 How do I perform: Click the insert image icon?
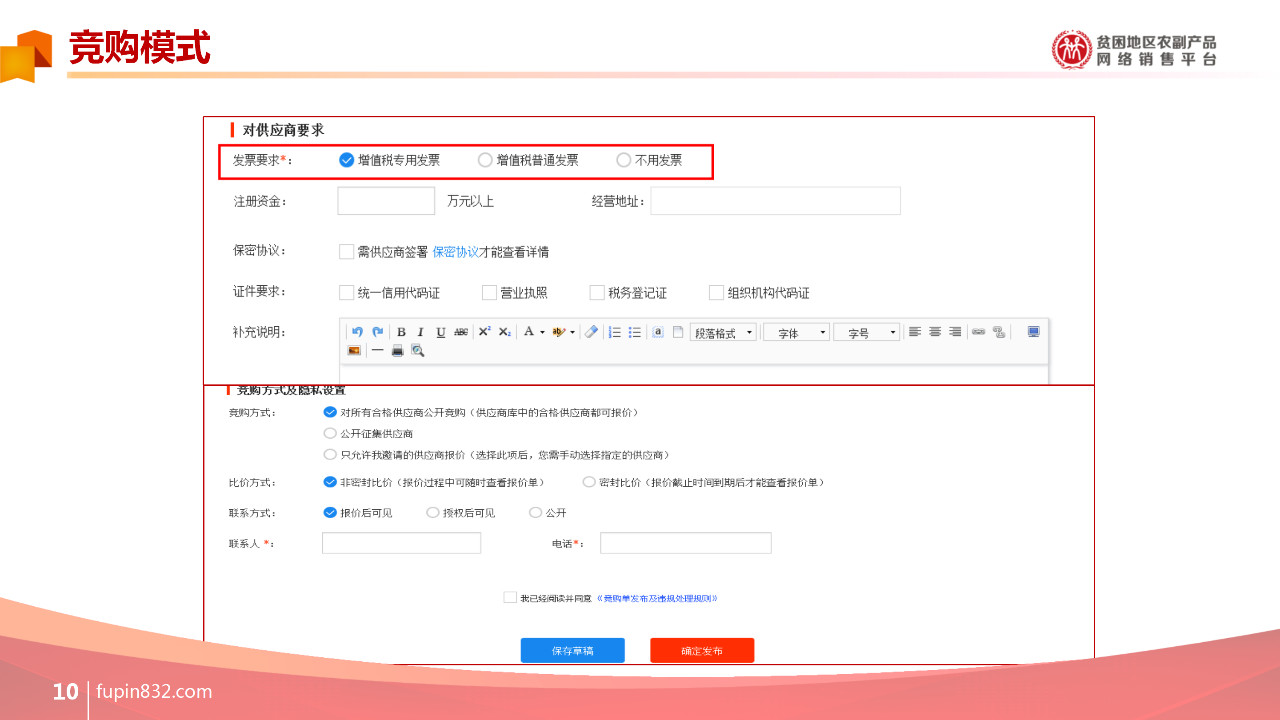click(354, 350)
